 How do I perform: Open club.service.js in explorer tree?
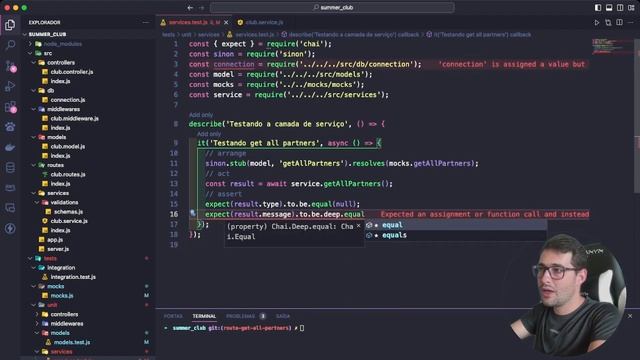[69, 221]
